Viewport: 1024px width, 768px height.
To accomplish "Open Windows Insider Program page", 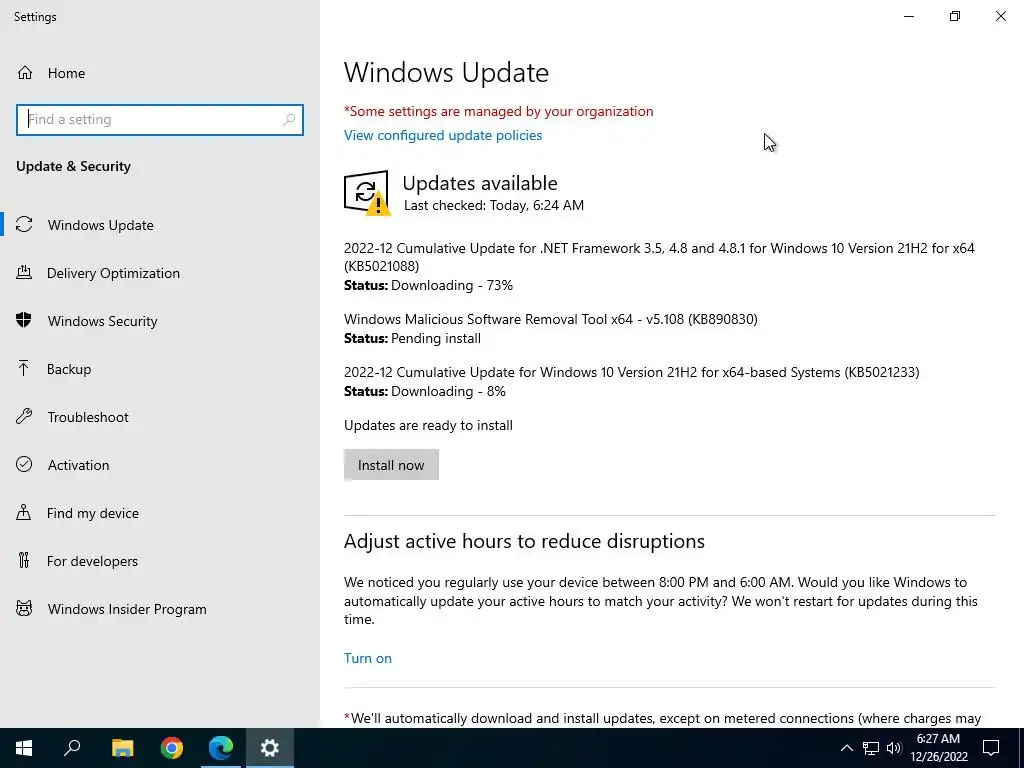I will point(160,609).
